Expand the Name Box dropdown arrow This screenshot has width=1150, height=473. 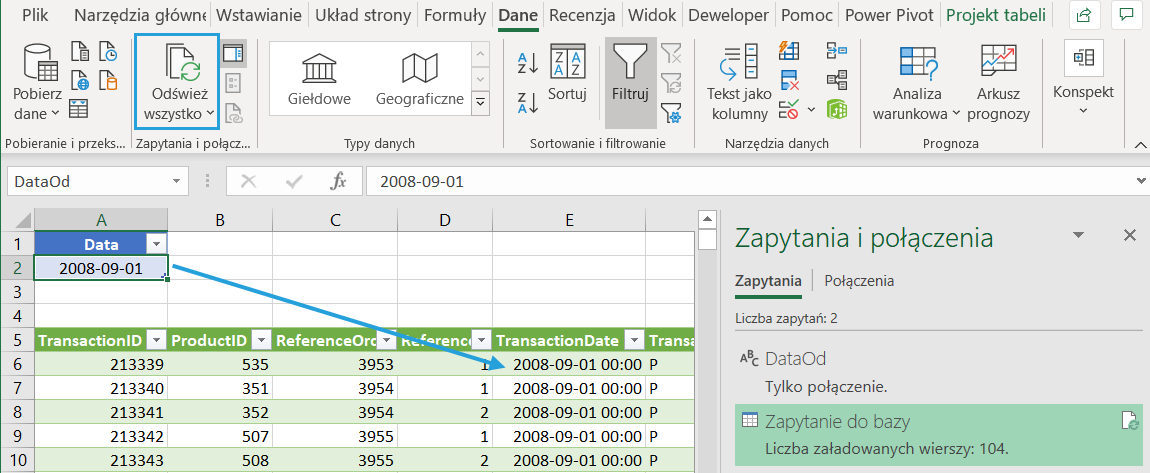point(177,181)
